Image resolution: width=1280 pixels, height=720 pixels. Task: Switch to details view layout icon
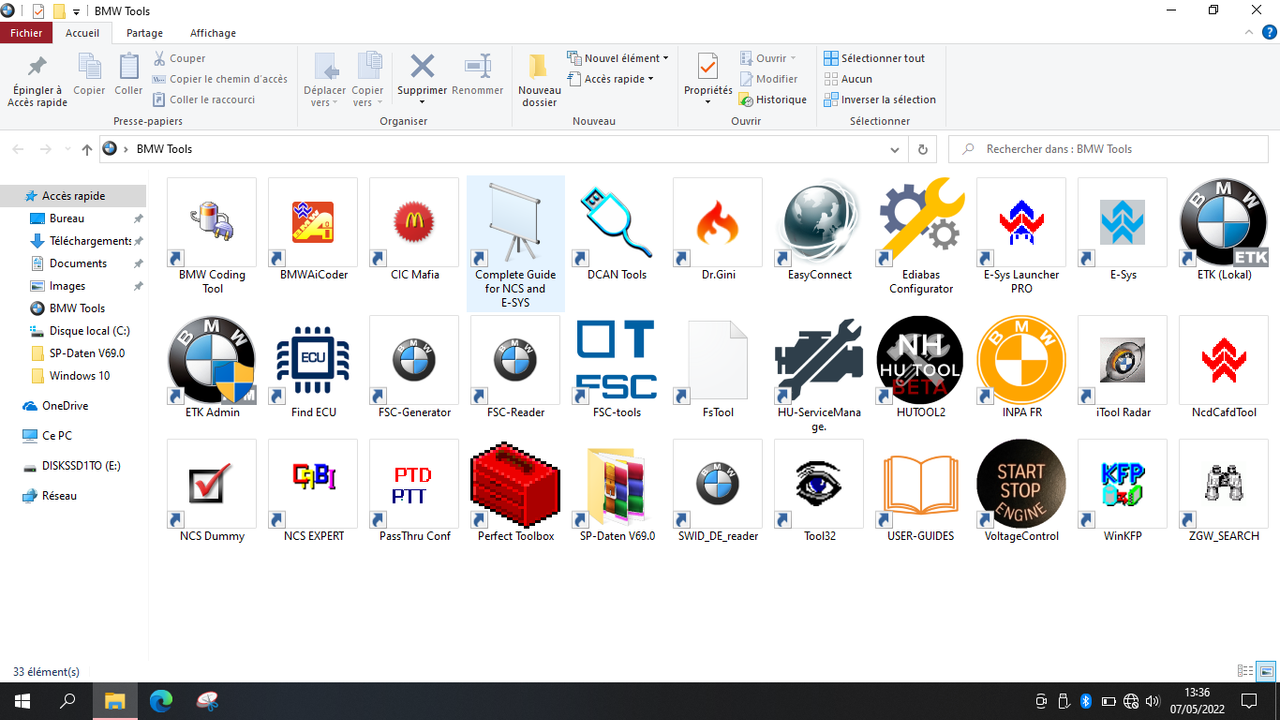click(x=1245, y=671)
